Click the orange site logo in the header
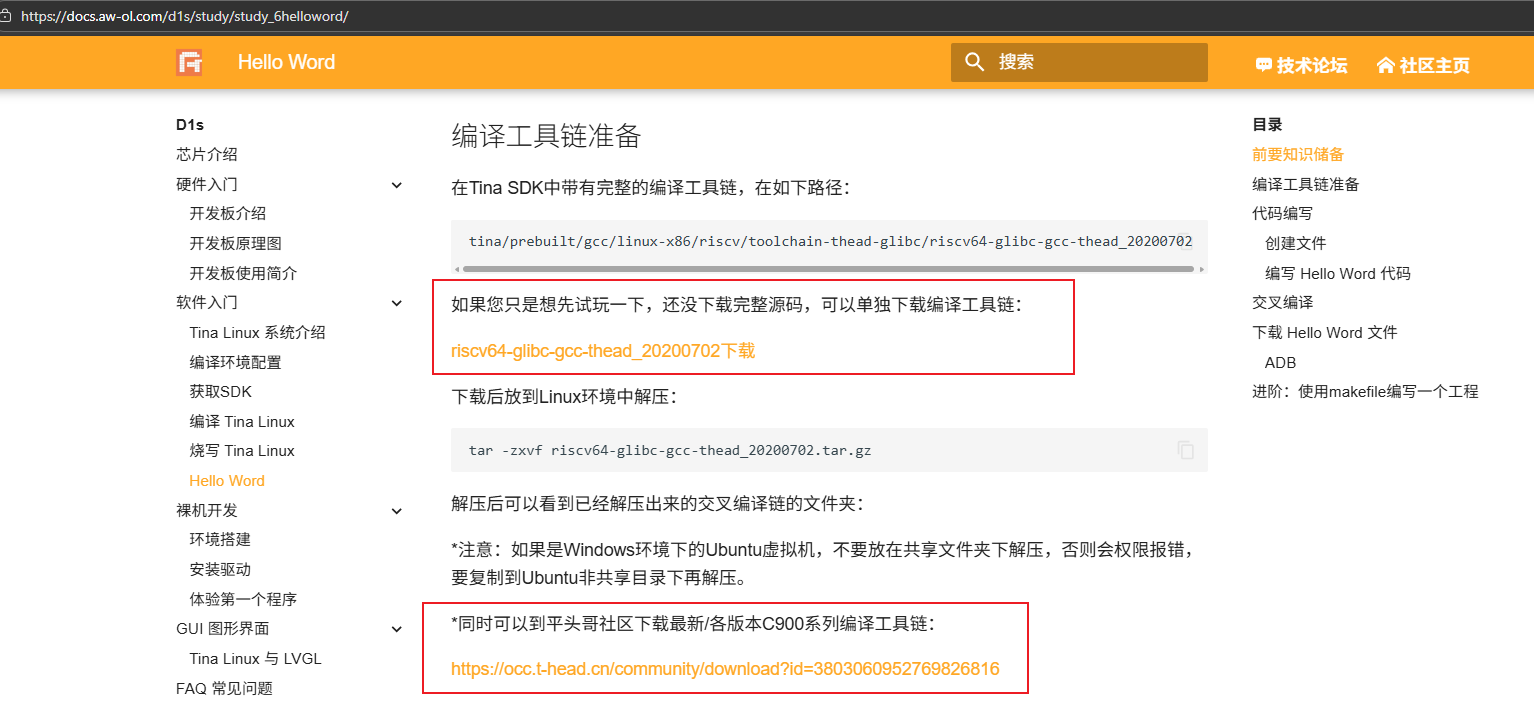Viewport: 1534px width, 714px height. 189,62
